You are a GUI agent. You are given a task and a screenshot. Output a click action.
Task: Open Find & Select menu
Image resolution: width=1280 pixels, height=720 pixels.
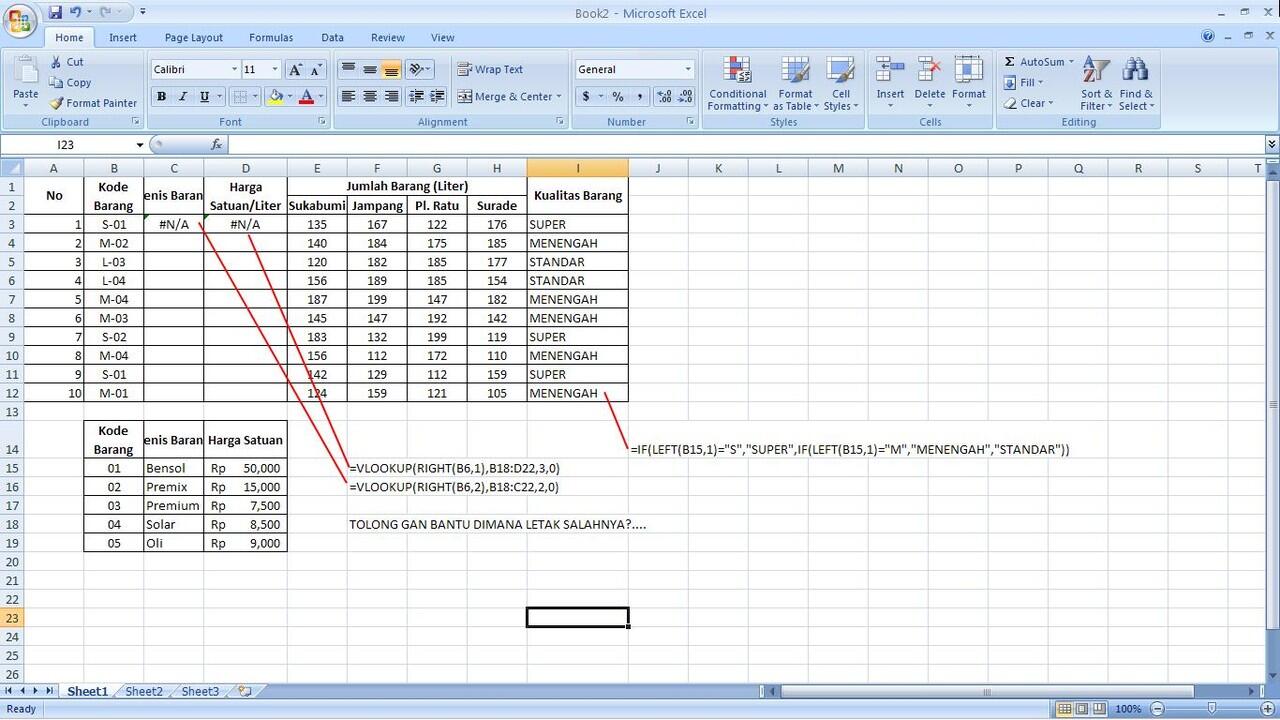click(1135, 84)
